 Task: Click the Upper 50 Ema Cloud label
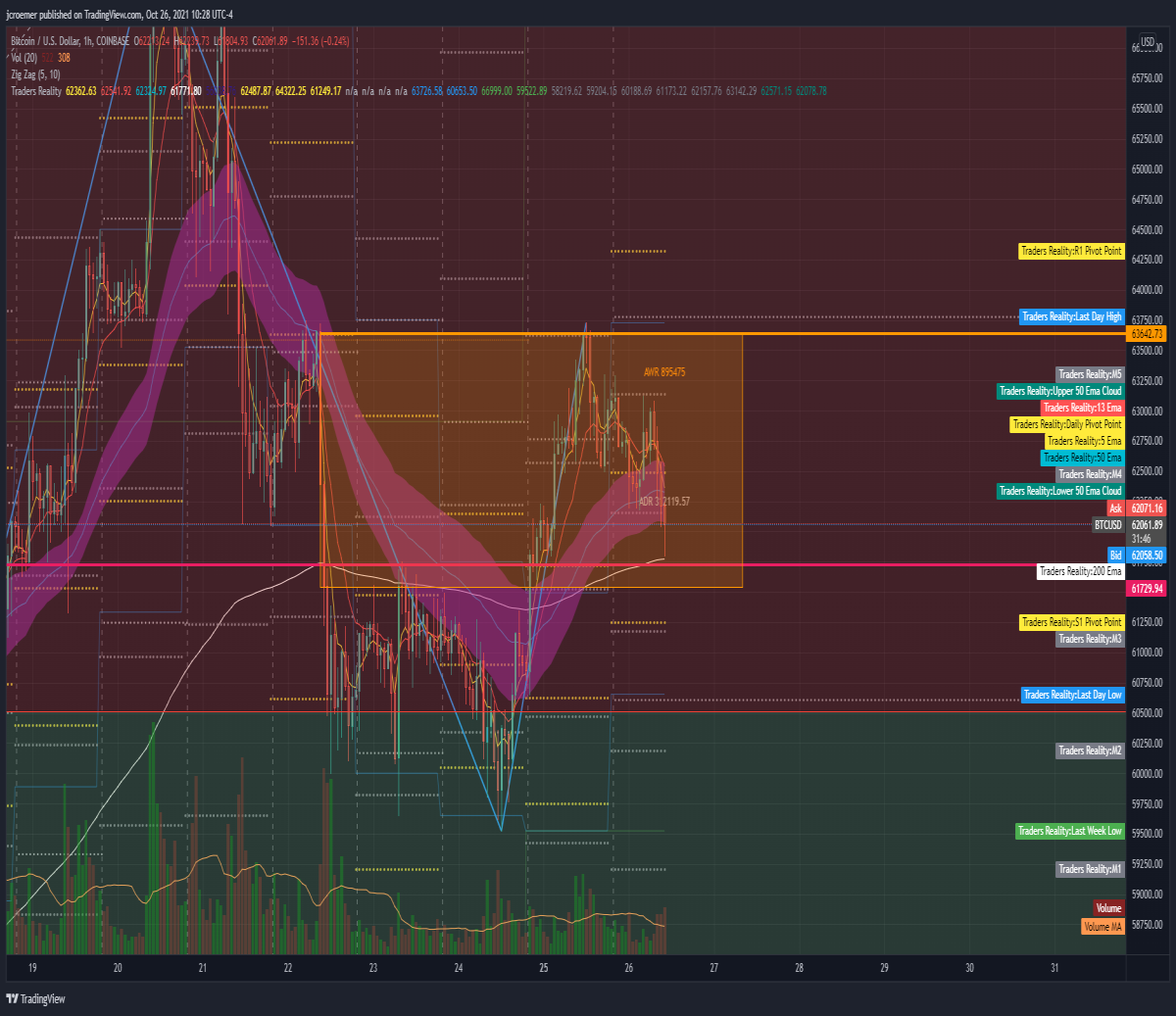point(1060,391)
